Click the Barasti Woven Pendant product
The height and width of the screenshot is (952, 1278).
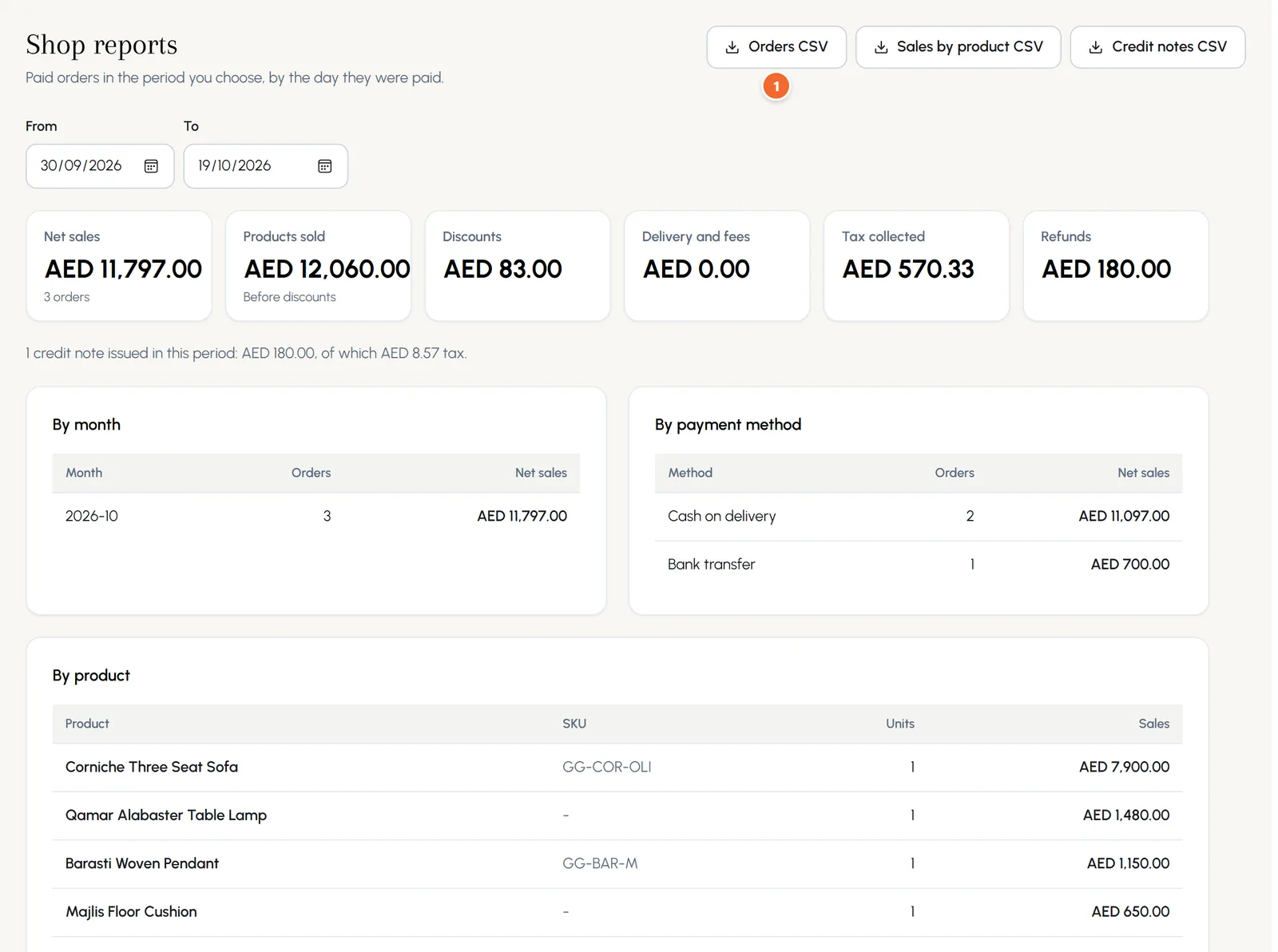142,863
